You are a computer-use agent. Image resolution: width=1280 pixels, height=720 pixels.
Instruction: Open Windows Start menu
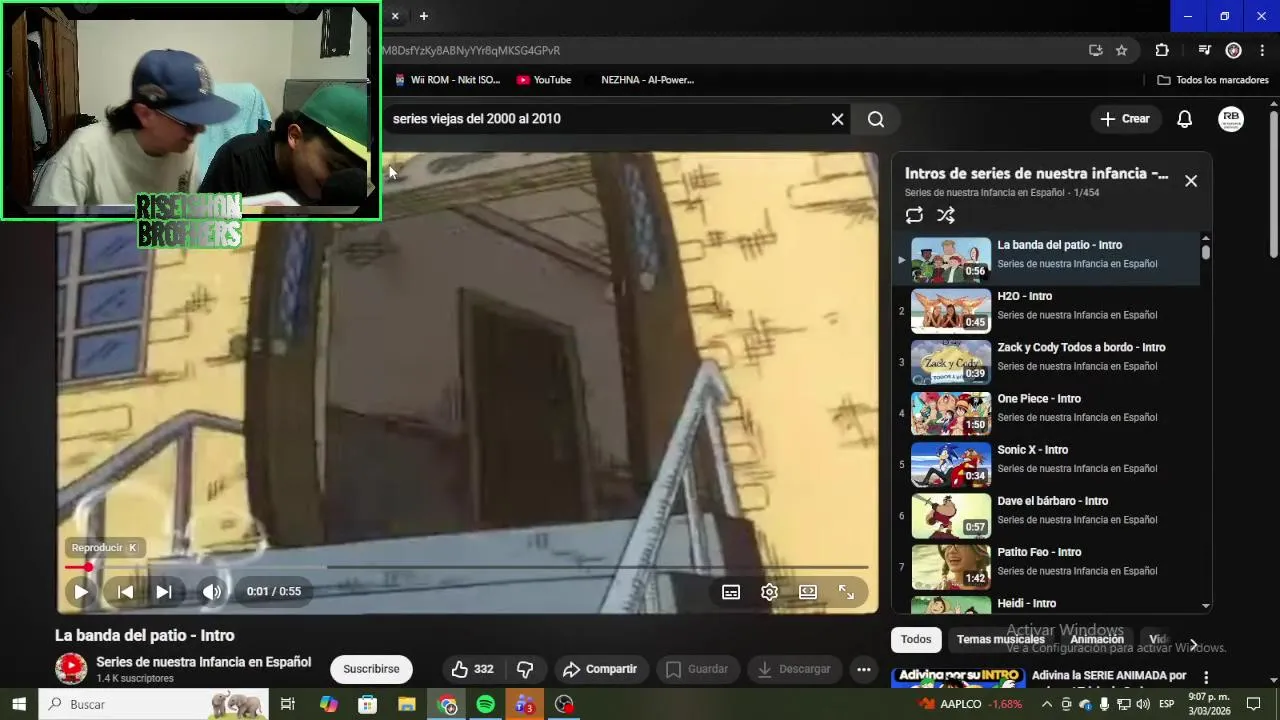[18, 704]
